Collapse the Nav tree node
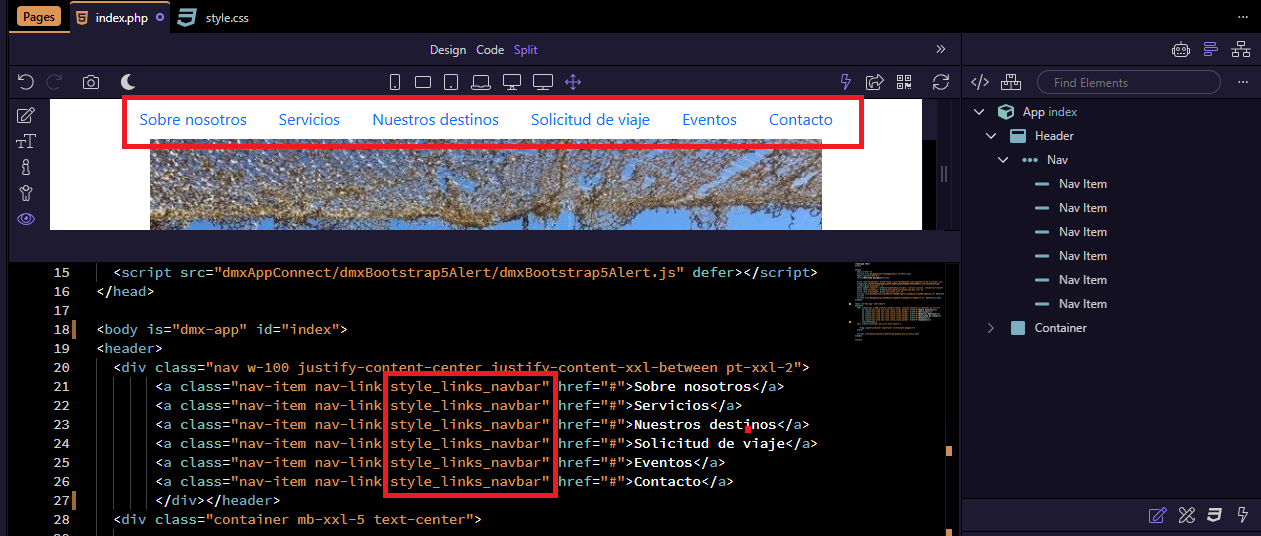Image resolution: width=1261 pixels, height=536 pixels. point(1003,160)
